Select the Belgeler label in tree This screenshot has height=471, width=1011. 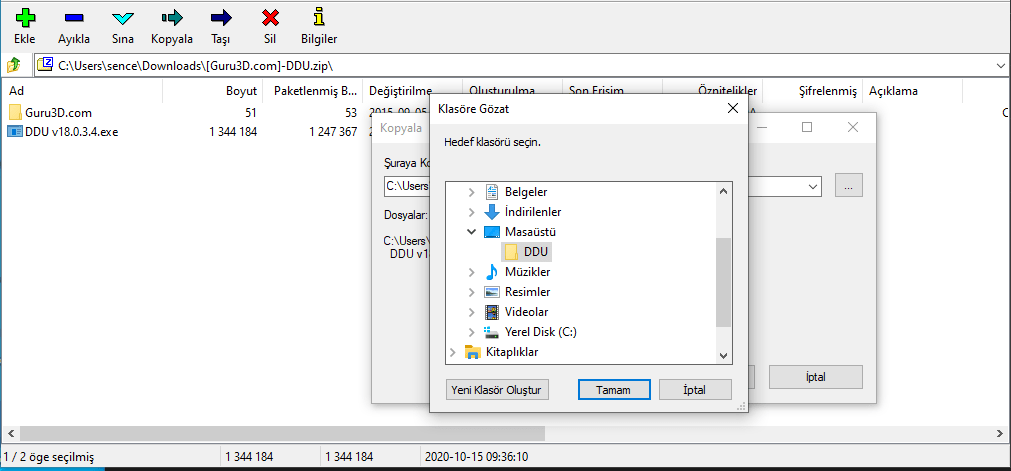[526, 192]
